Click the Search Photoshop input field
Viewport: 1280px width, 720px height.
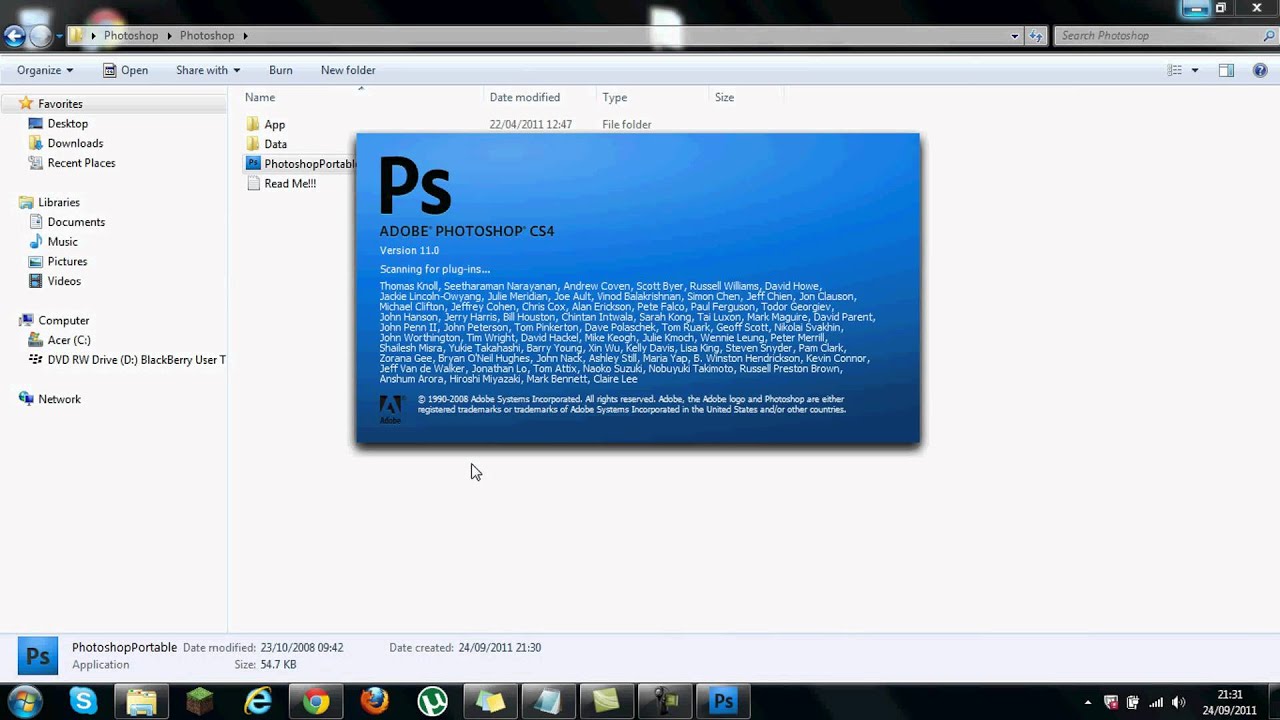coord(1158,36)
